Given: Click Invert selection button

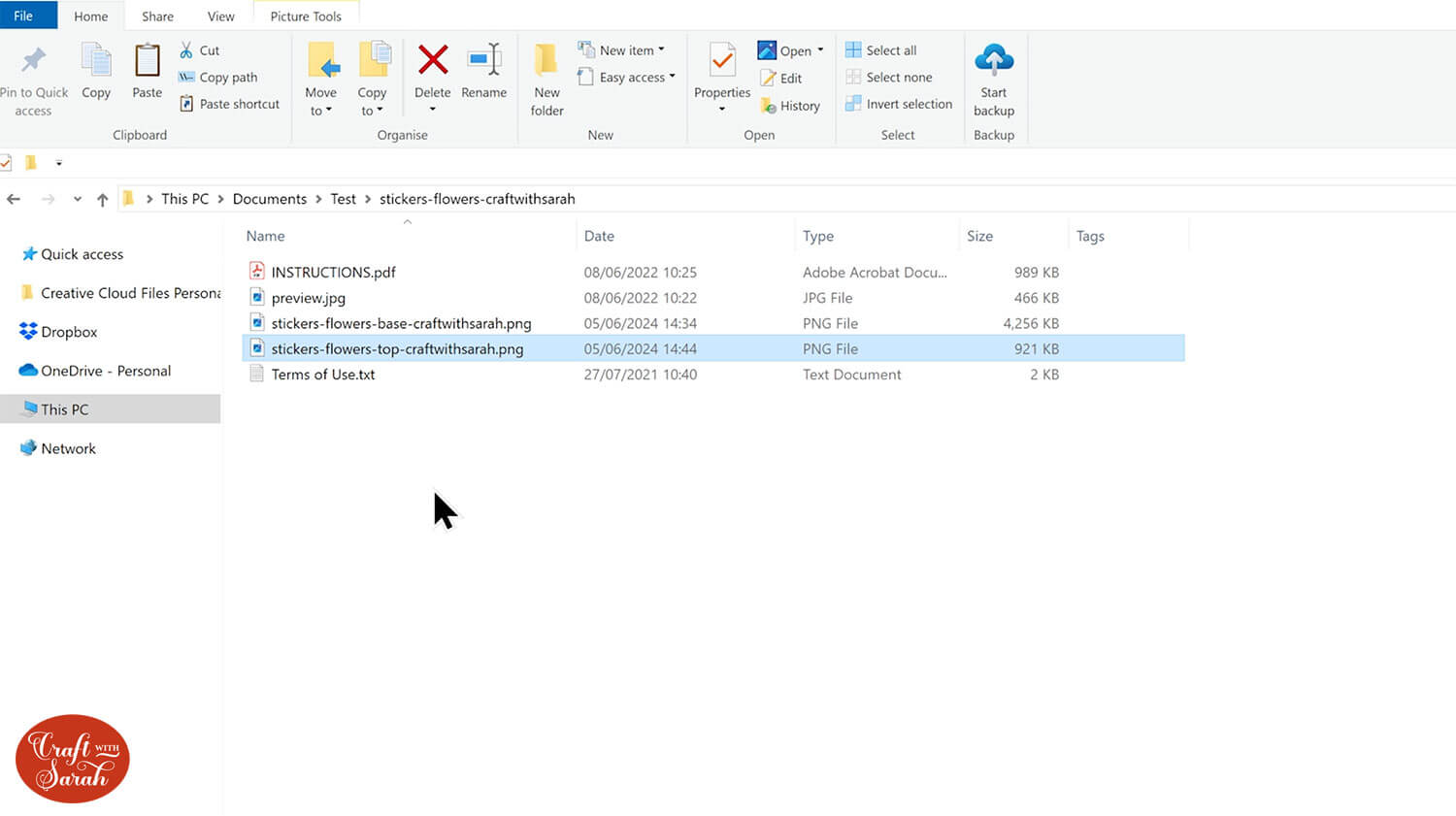Looking at the screenshot, I should pos(908,104).
